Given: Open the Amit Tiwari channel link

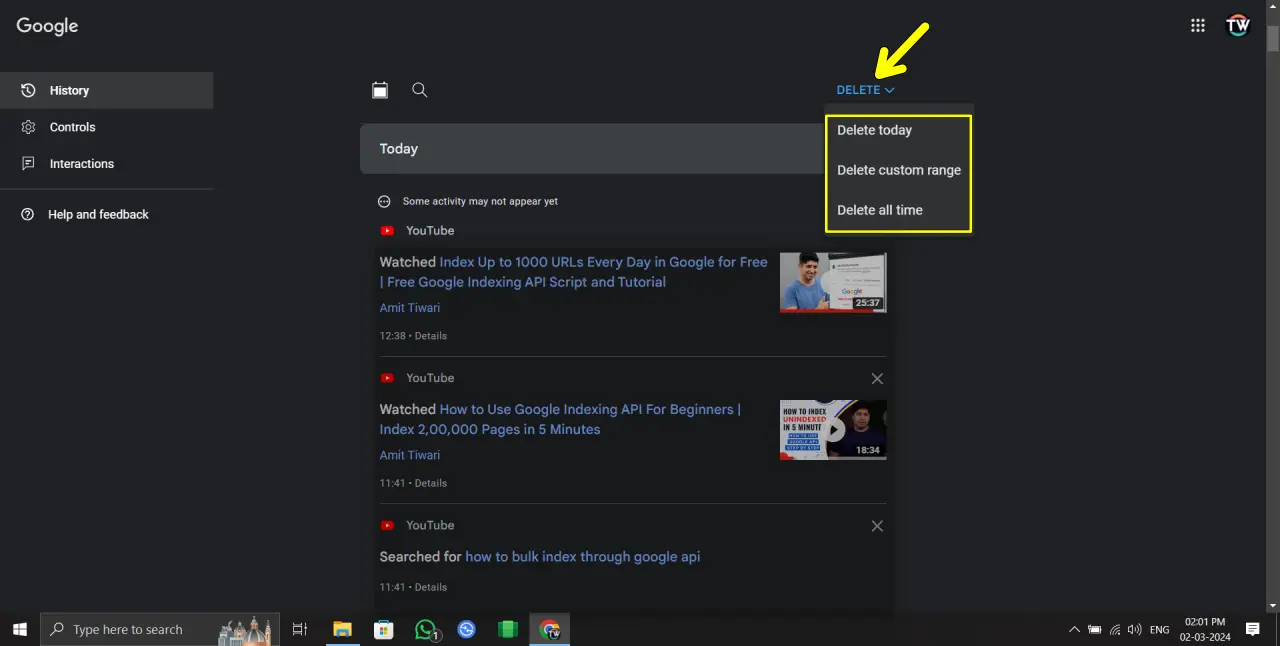Looking at the screenshot, I should [409, 308].
